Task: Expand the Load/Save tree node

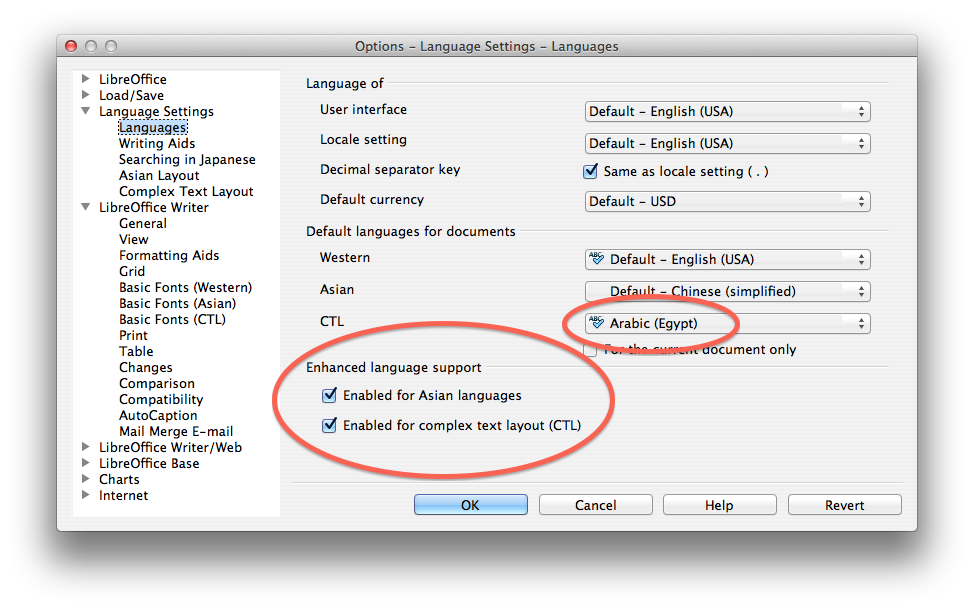Action: click(86, 95)
